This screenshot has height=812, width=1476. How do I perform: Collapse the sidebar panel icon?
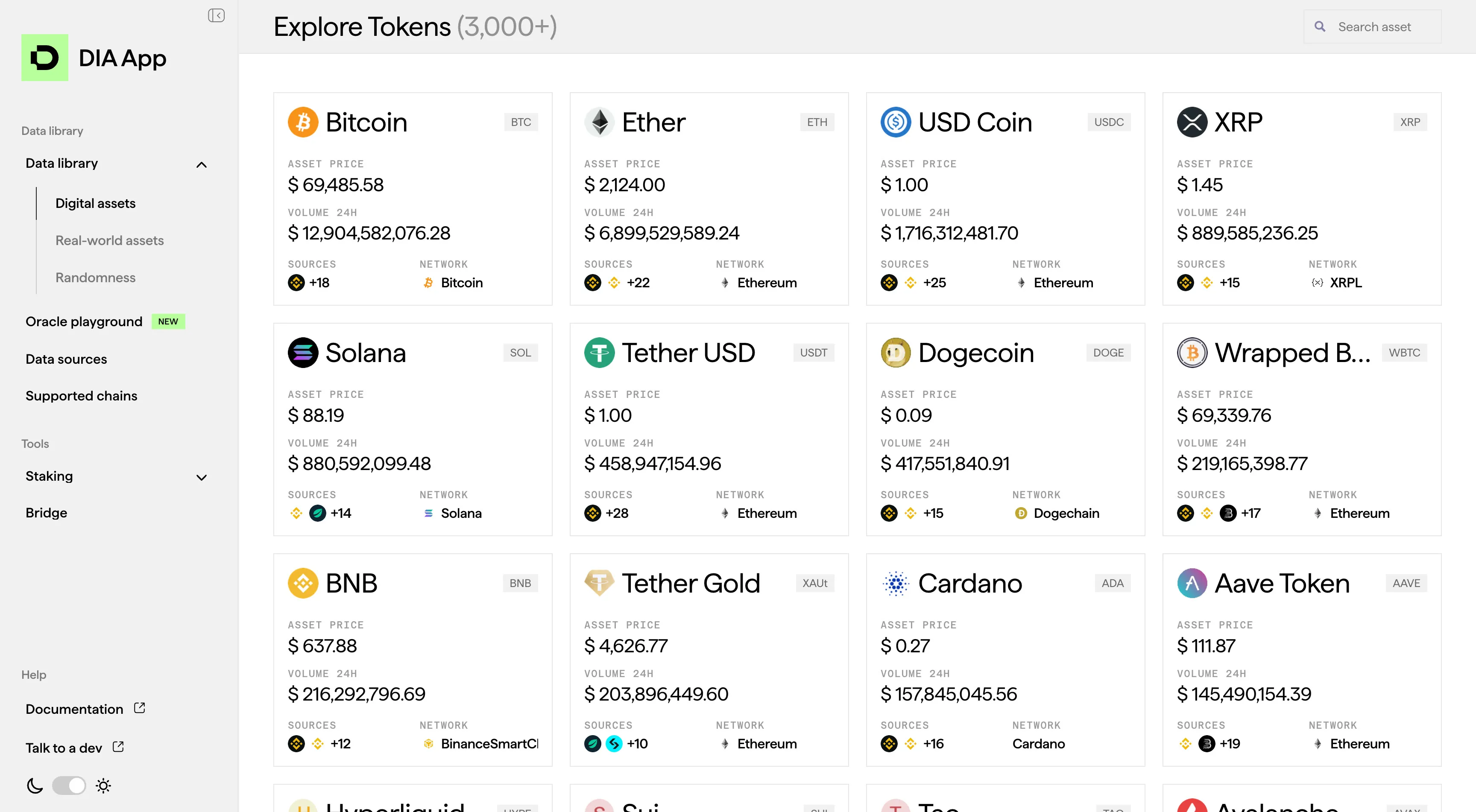click(x=216, y=15)
